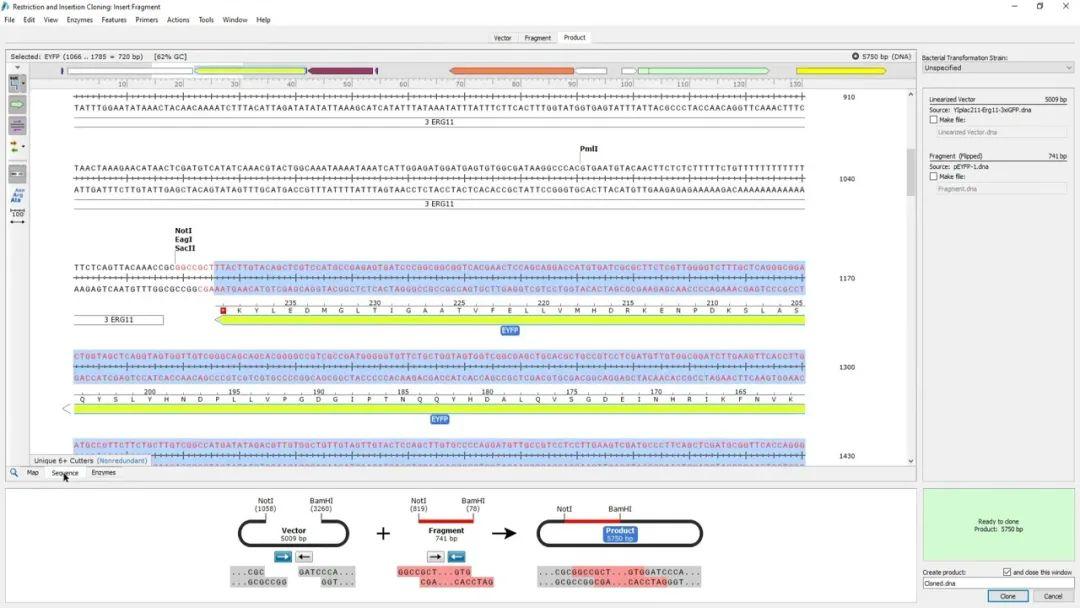Click the Nonredundant link

[x=122, y=461]
